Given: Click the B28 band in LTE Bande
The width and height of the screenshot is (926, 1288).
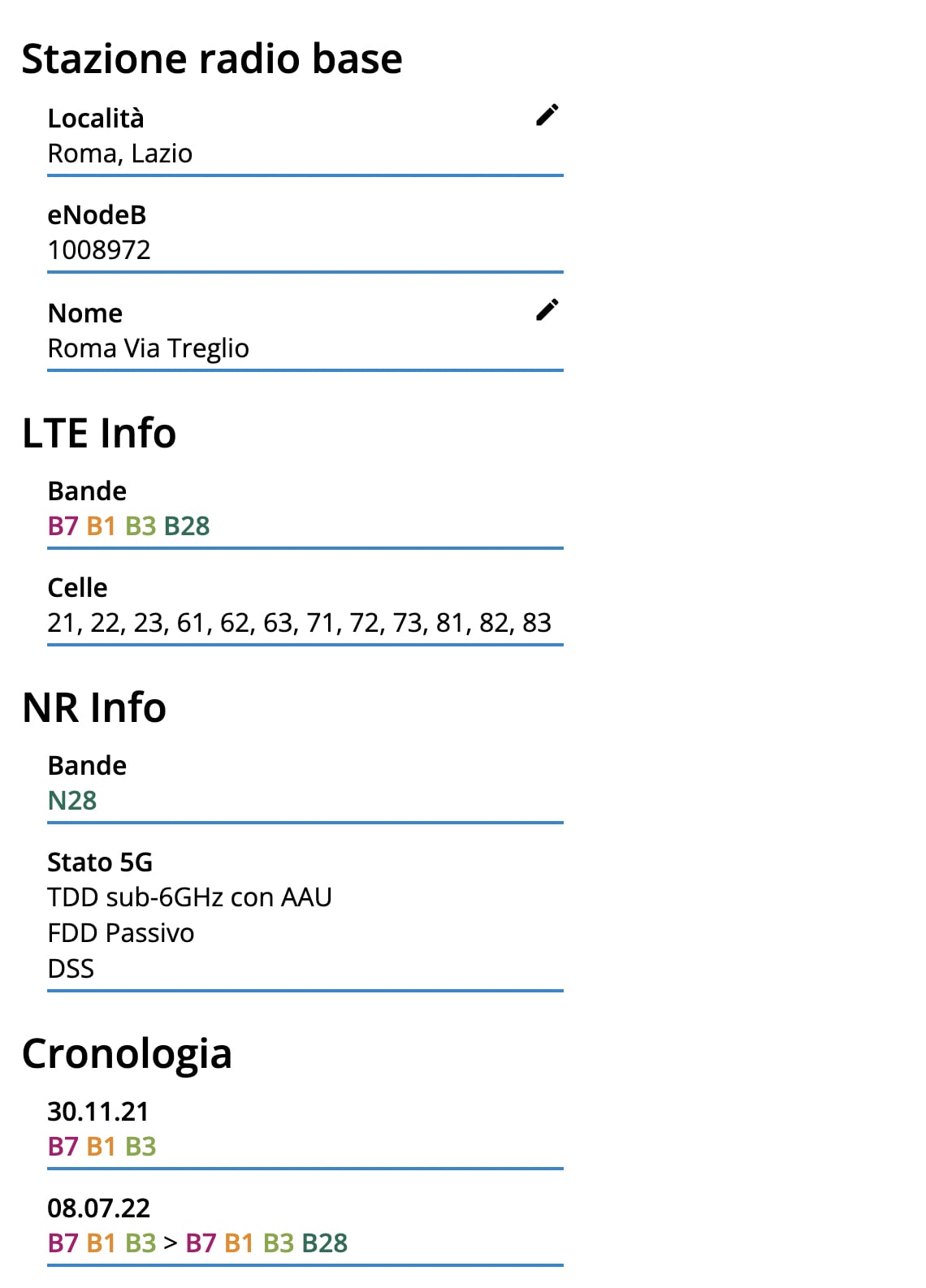Looking at the screenshot, I should click(187, 526).
